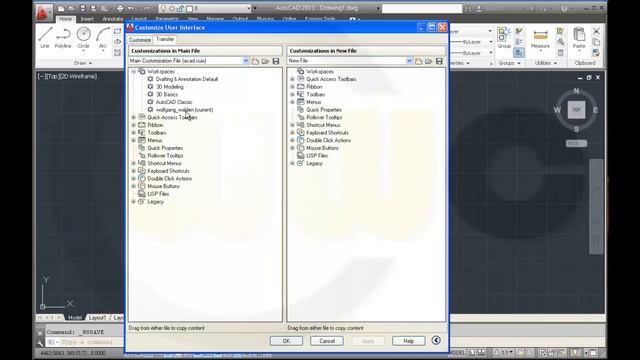Expand Legacy node in Main File tree
The width and height of the screenshot is (640, 360).
coord(133,202)
